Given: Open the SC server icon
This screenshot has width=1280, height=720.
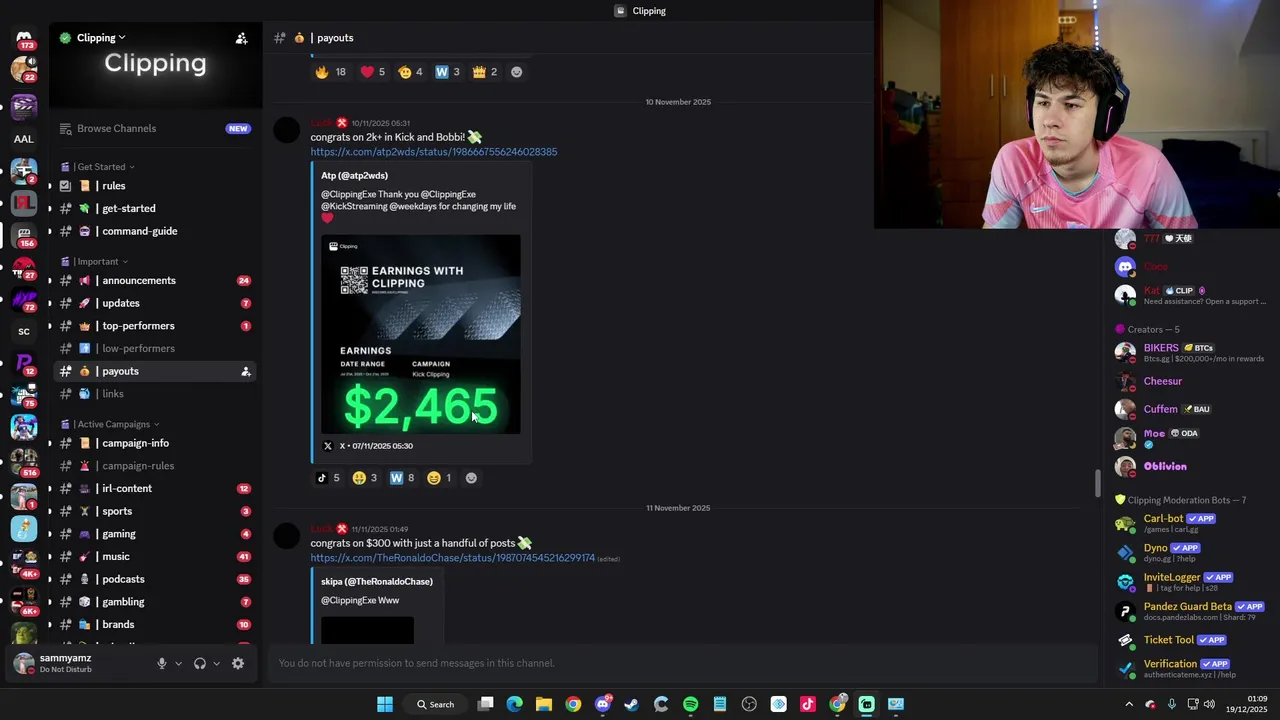Looking at the screenshot, I should (24, 332).
